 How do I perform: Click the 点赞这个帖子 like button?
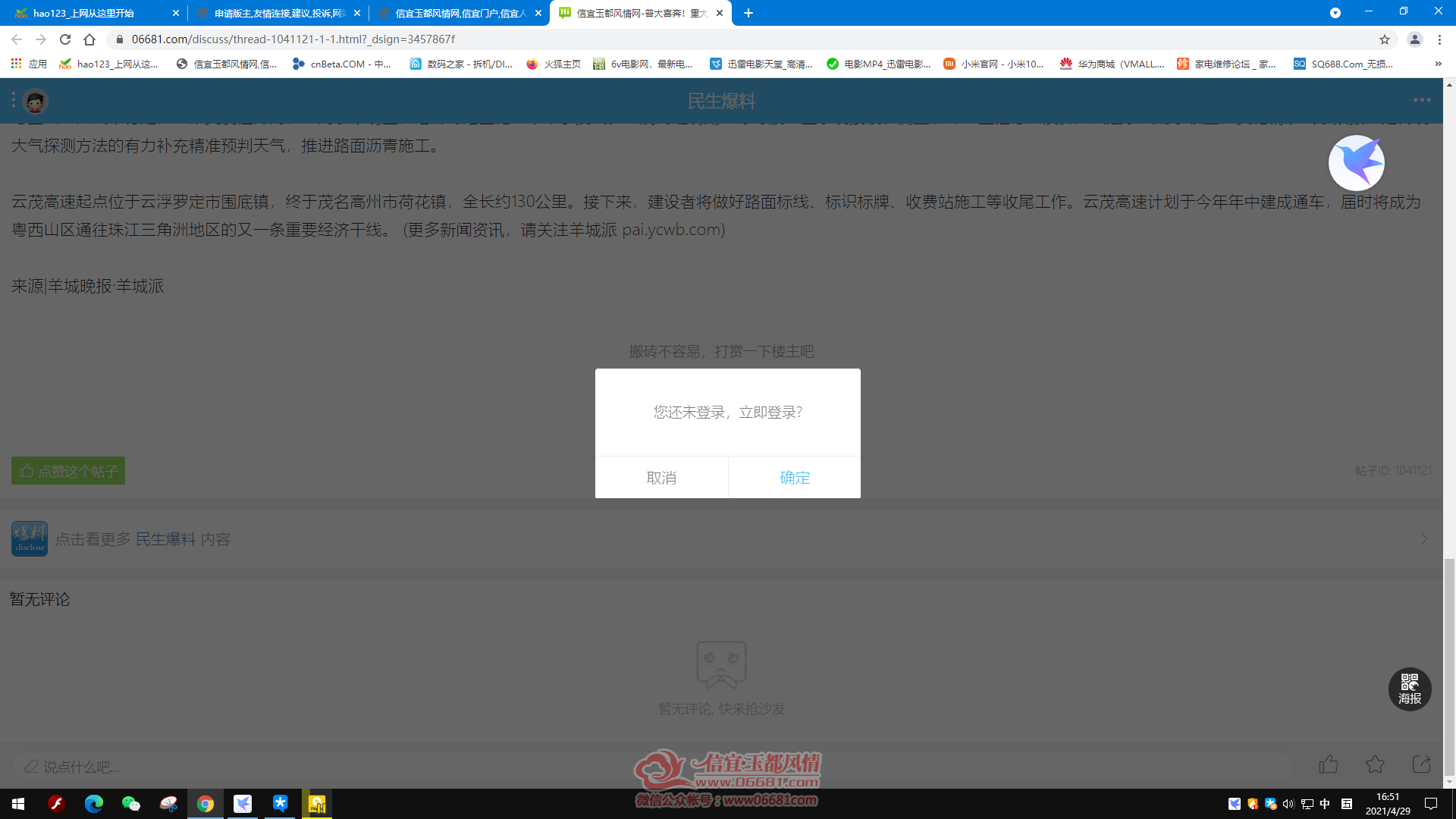(x=68, y=471)
